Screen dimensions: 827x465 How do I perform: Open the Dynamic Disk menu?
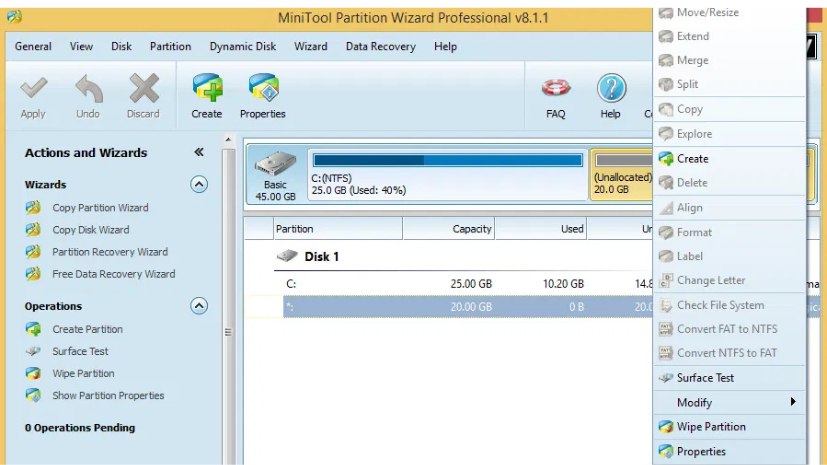[242, 46]
